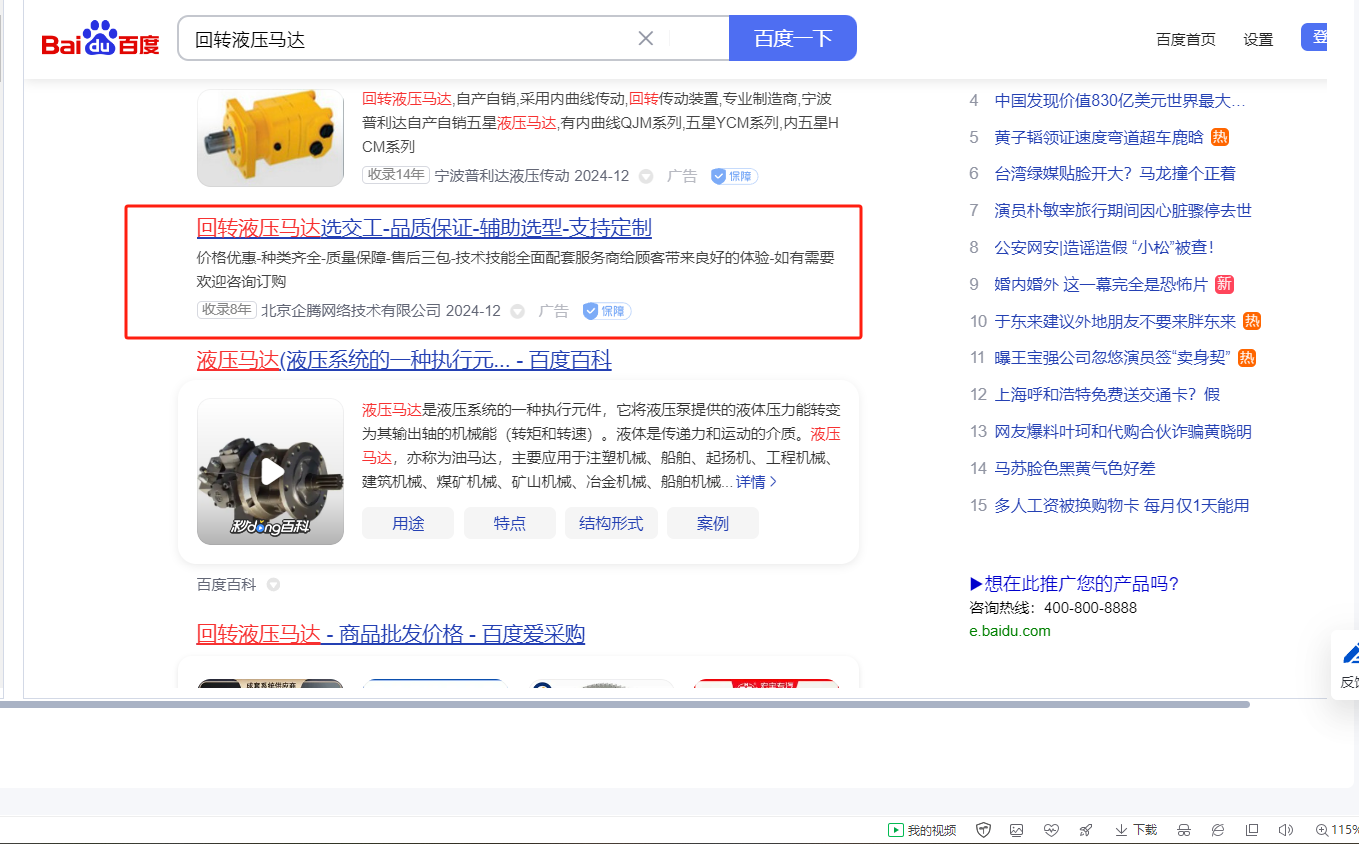Select the 结构形式 tab in the Baike card
This screenshot has width=1359, height=844.
click(611, 523)
